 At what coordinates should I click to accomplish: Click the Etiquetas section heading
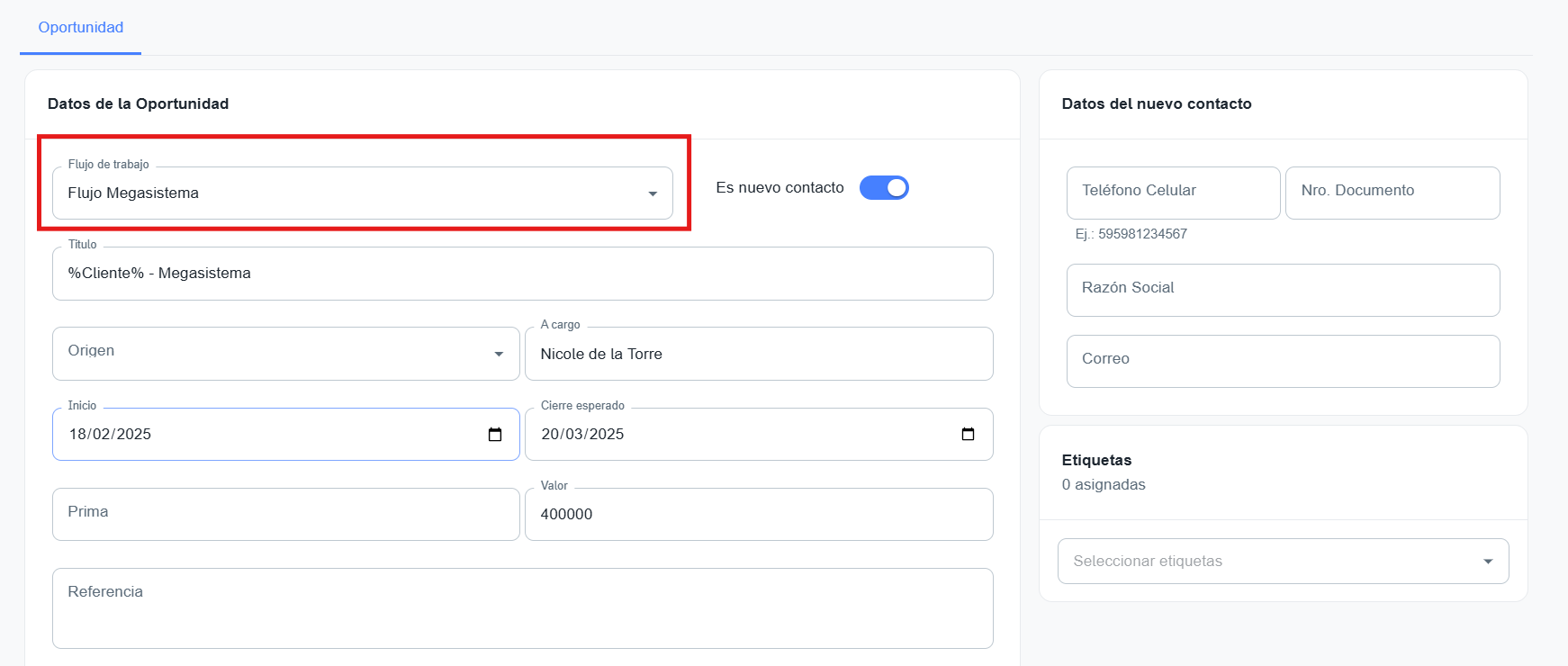tap(1096, 460)
